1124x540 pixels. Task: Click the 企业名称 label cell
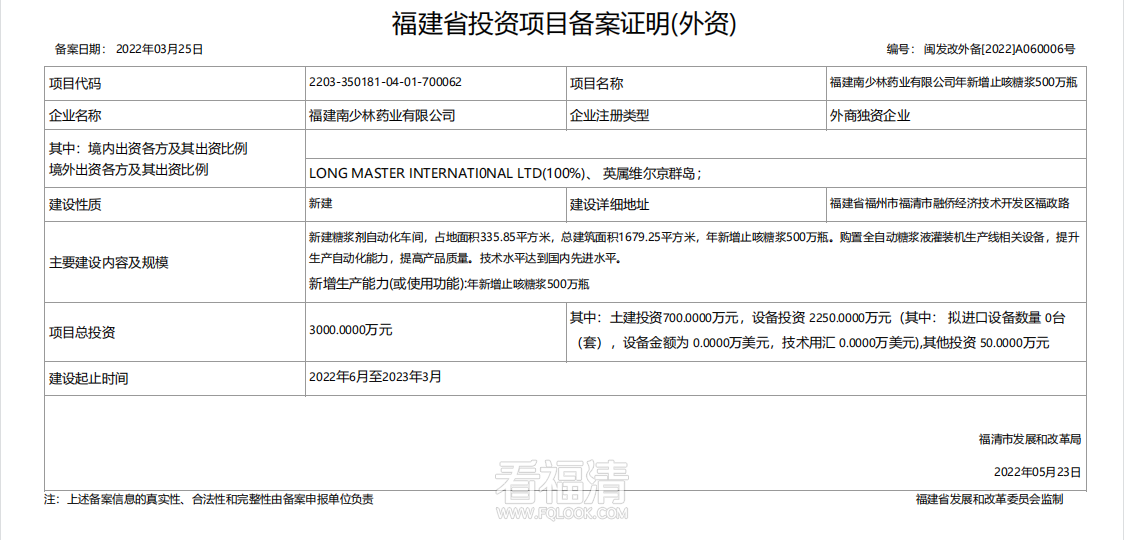tap(175, 115)
